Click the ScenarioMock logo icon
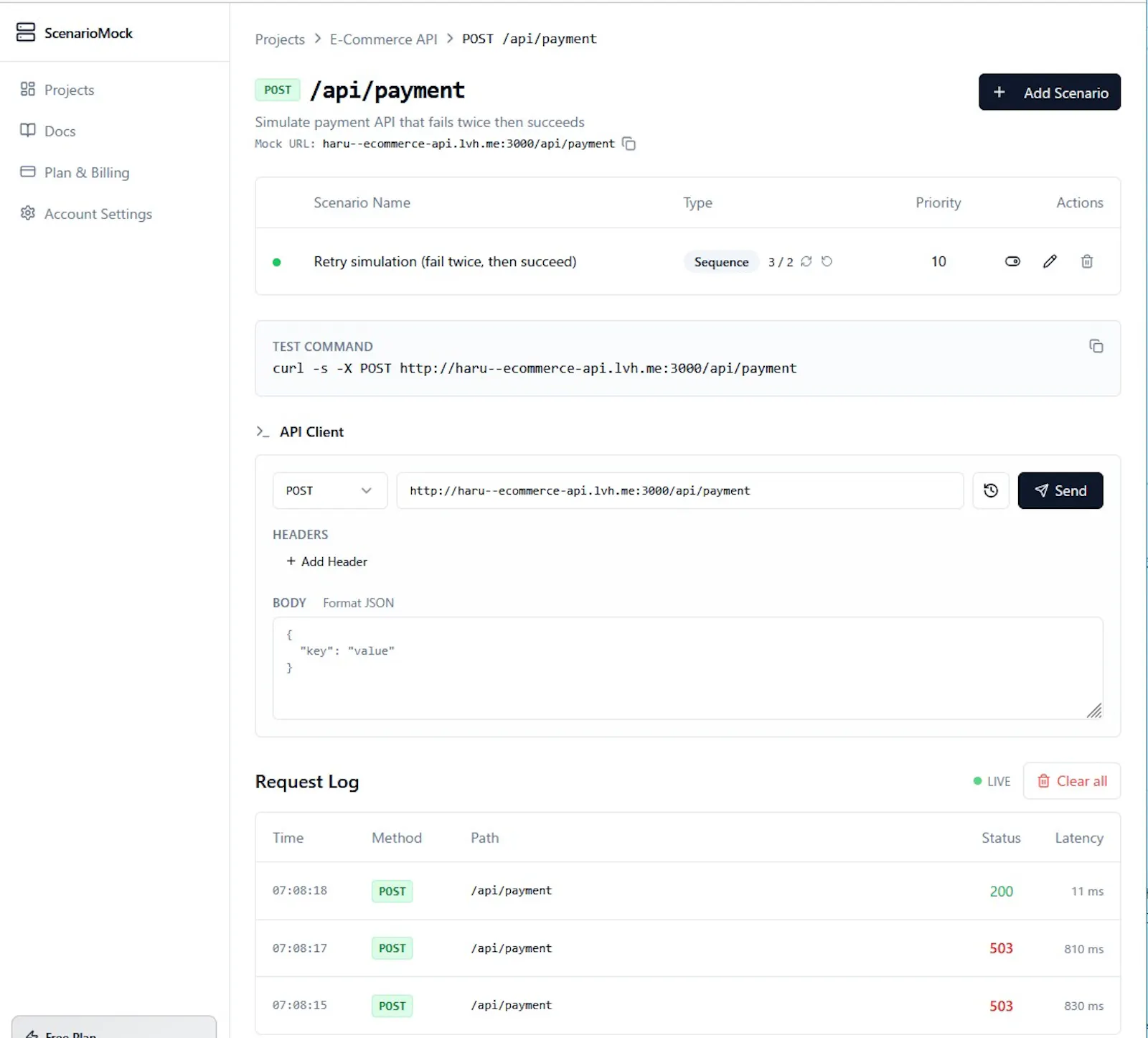 pyautogui.click(x=26, y=32)
